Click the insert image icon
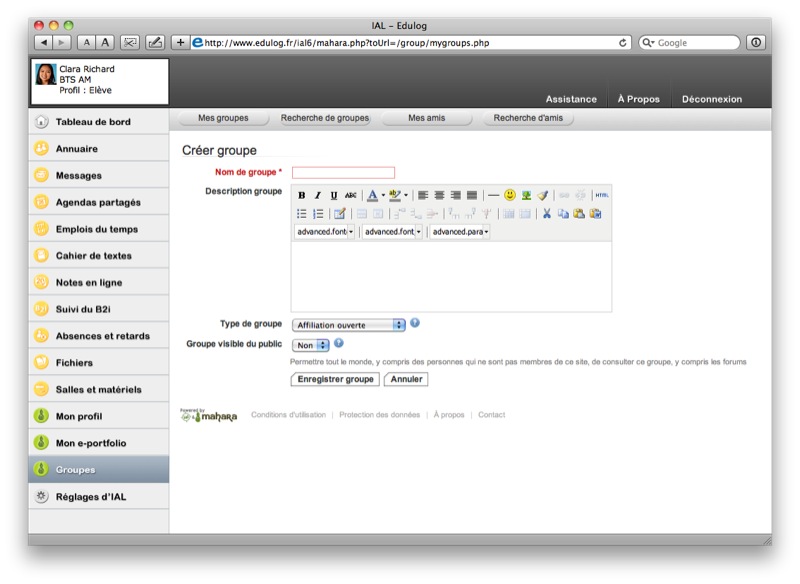The height and width of the screenshot is (584, 800). 526,195
